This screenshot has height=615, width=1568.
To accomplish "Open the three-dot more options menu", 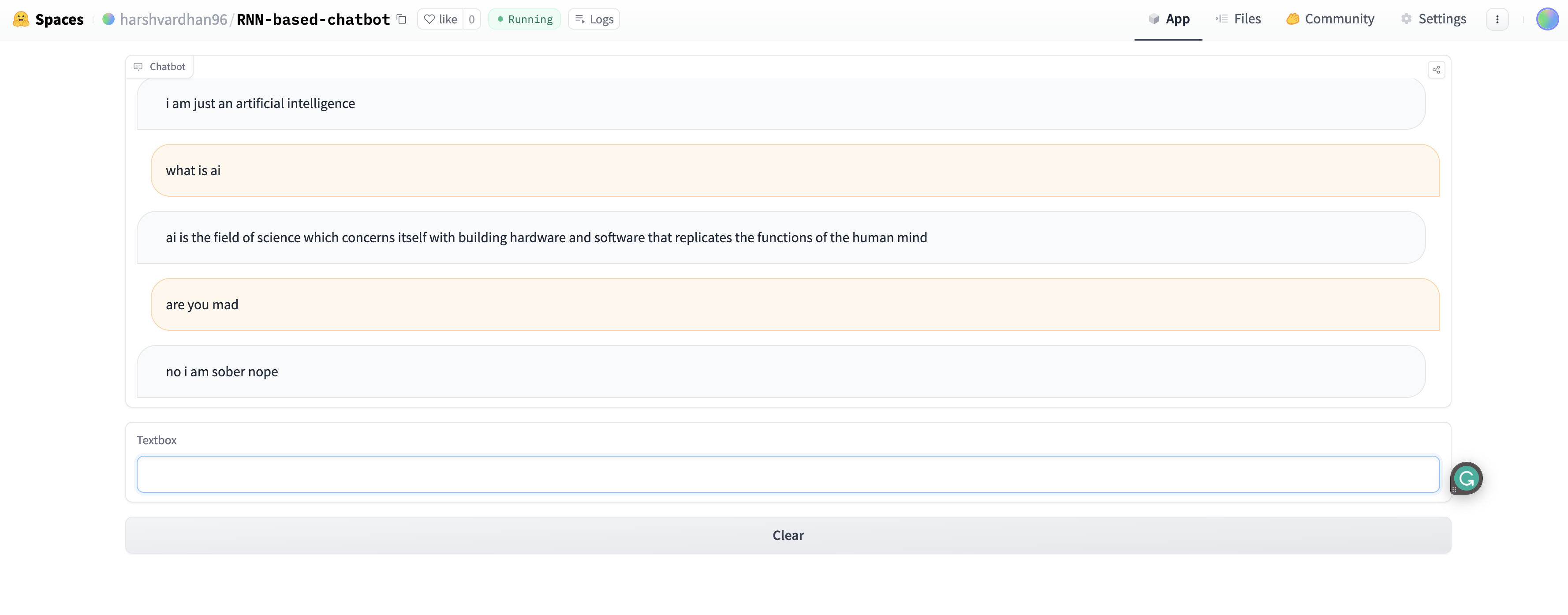I will pos(1497,19).
